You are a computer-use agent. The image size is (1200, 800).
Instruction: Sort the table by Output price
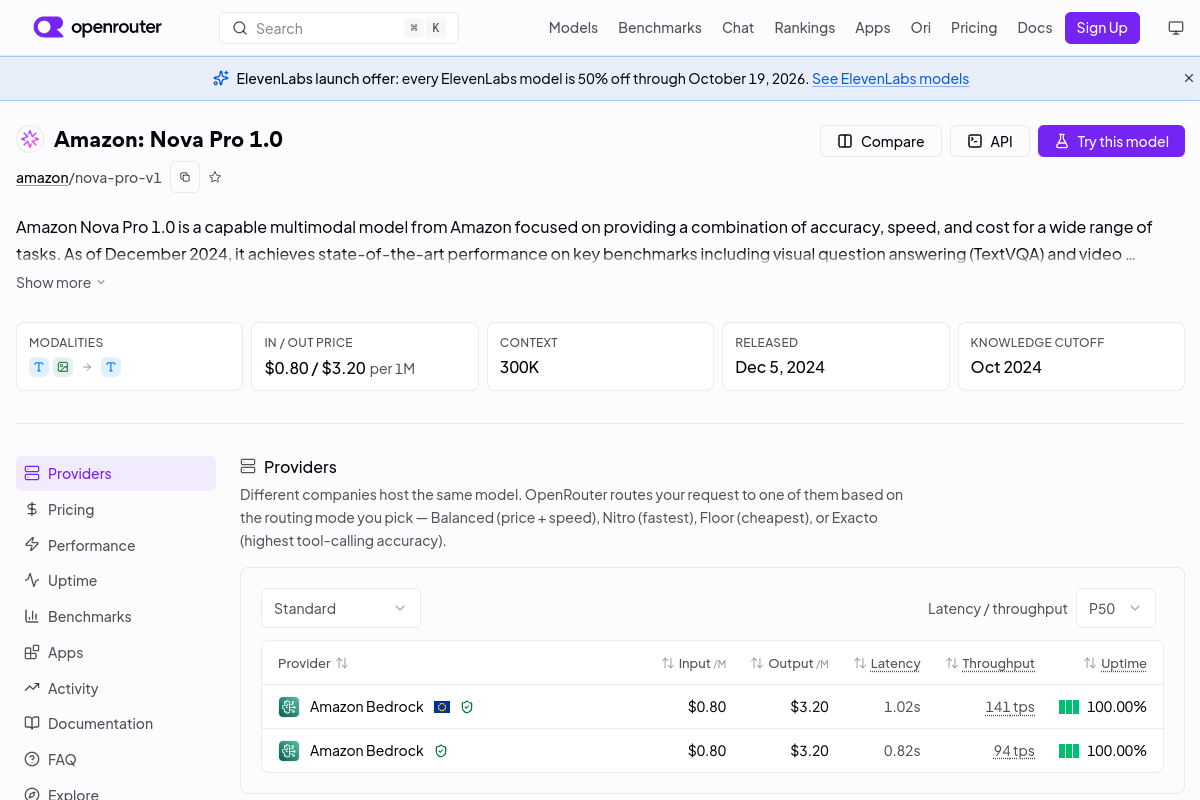[790, 663]
